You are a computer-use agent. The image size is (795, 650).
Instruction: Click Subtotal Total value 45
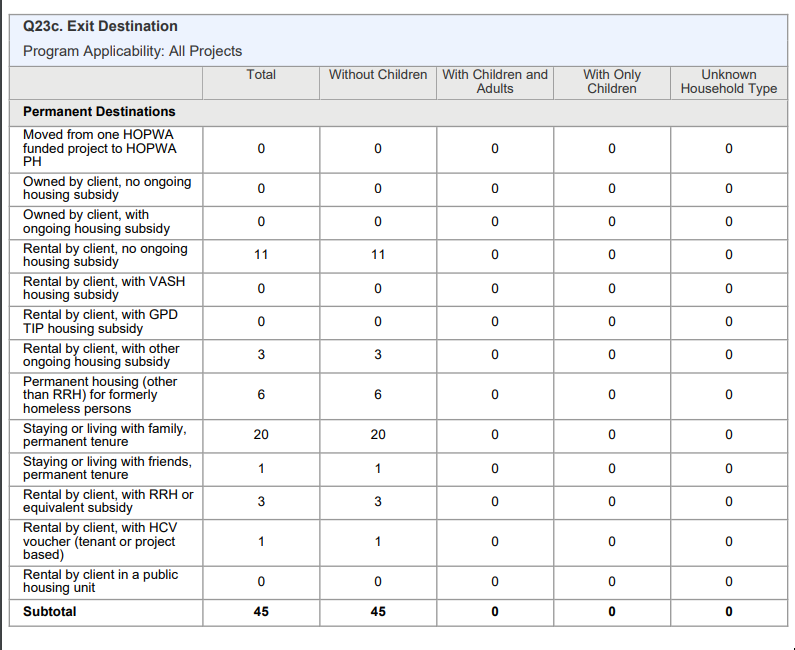click(x=261, y=611)
